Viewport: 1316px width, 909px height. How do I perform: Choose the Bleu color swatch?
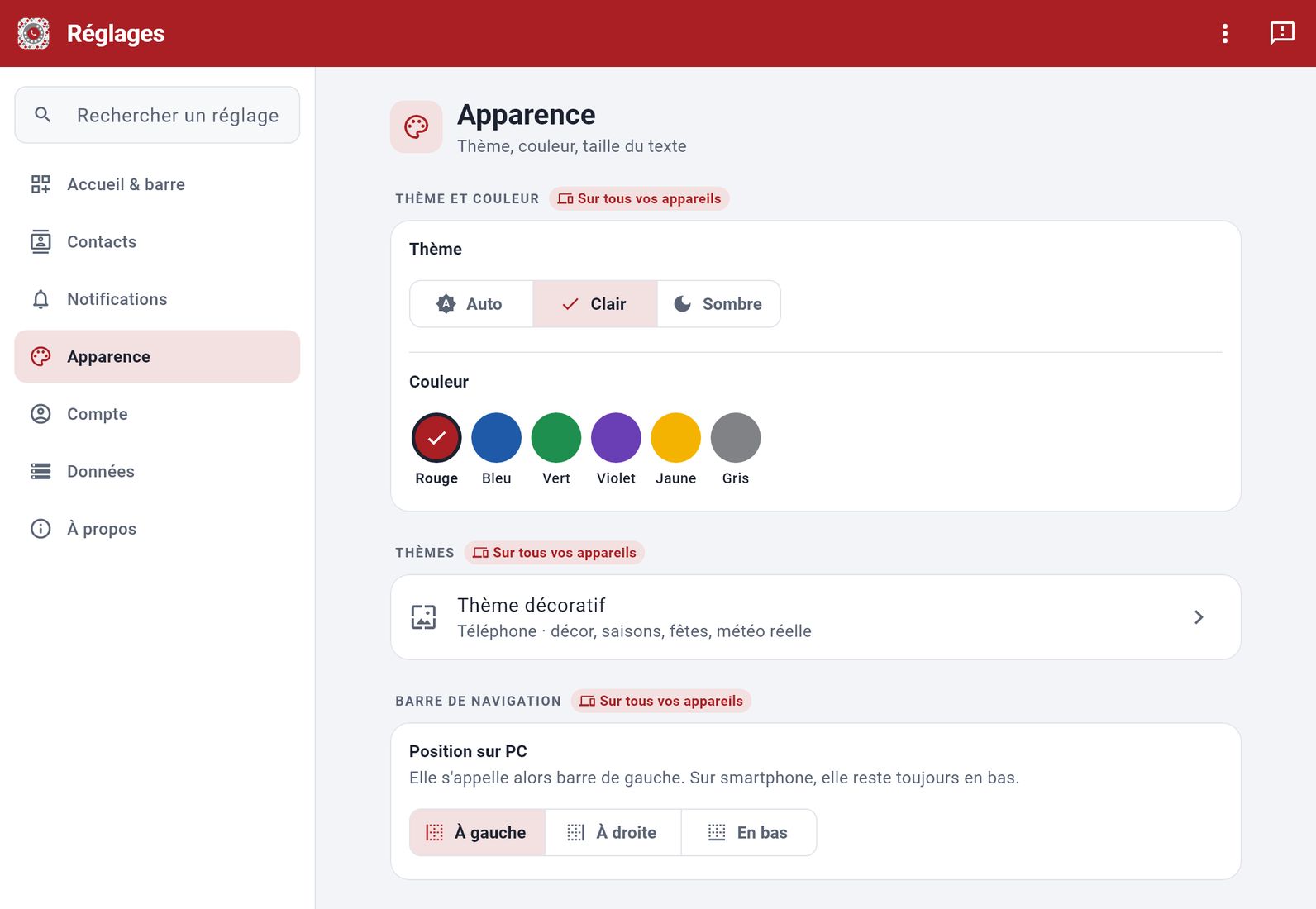point(497,438)
